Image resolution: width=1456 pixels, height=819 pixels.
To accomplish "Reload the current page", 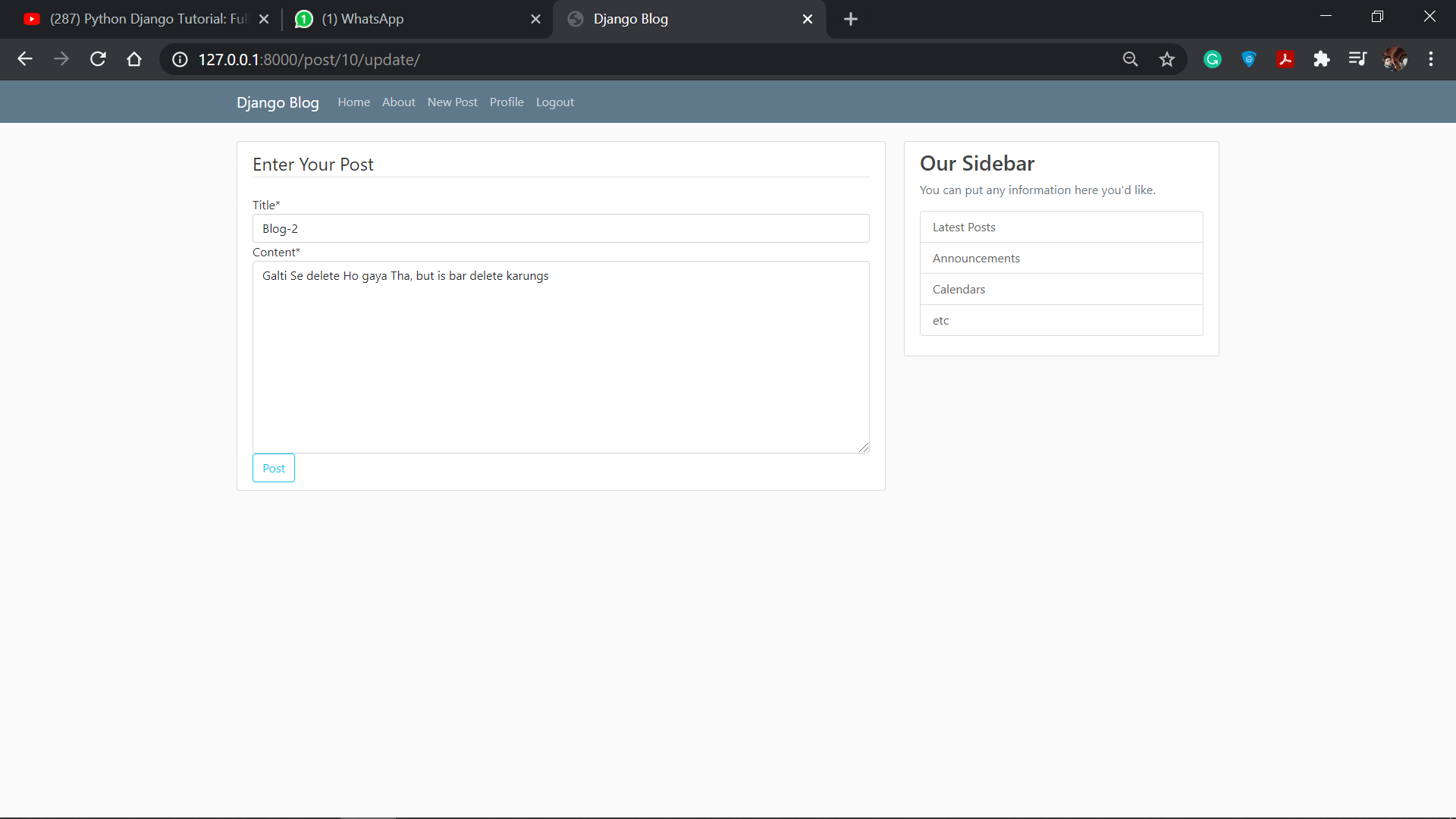I will click(98, 59).
